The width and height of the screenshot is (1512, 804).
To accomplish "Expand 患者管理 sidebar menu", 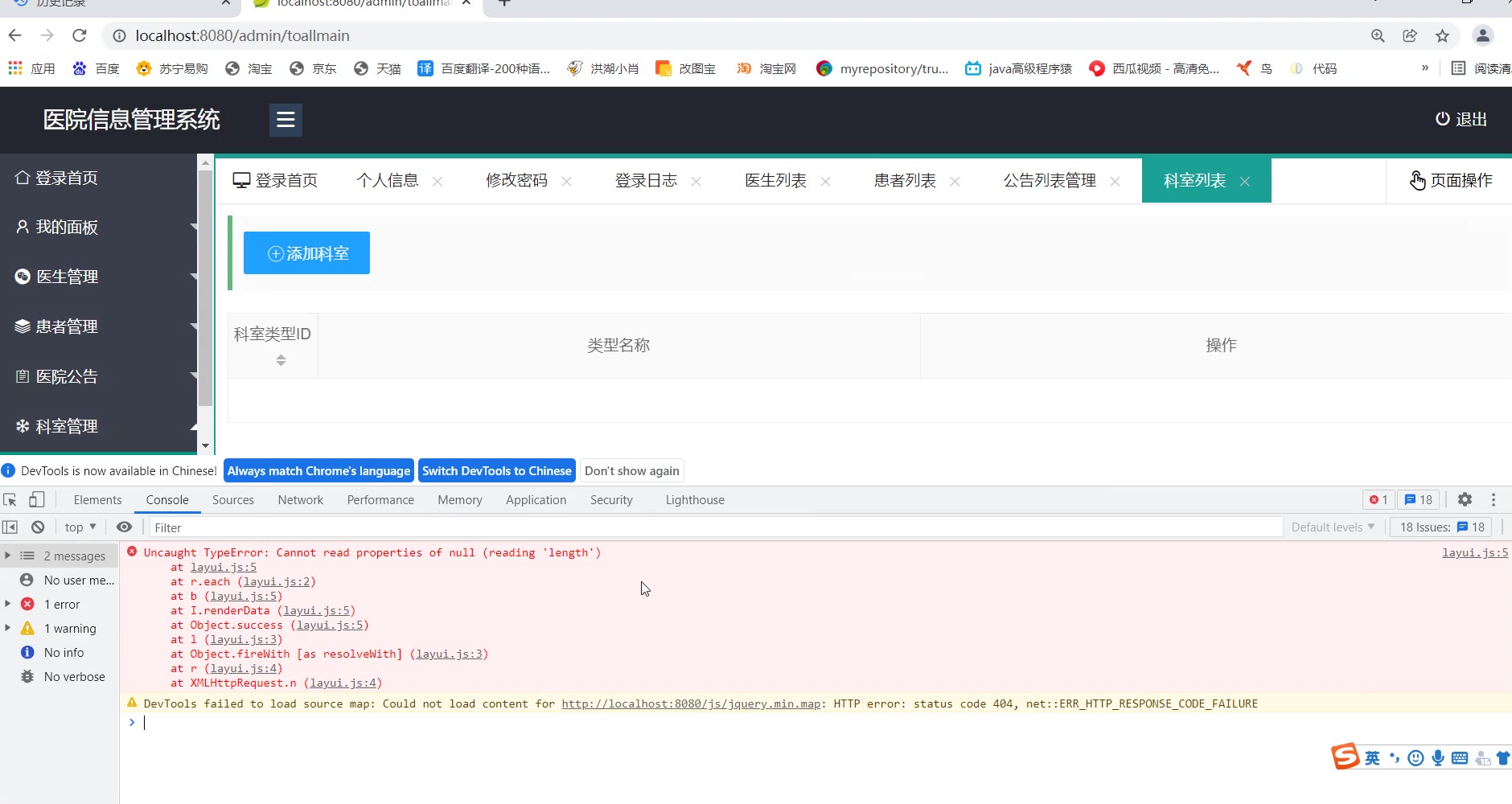I will point(98,326).
